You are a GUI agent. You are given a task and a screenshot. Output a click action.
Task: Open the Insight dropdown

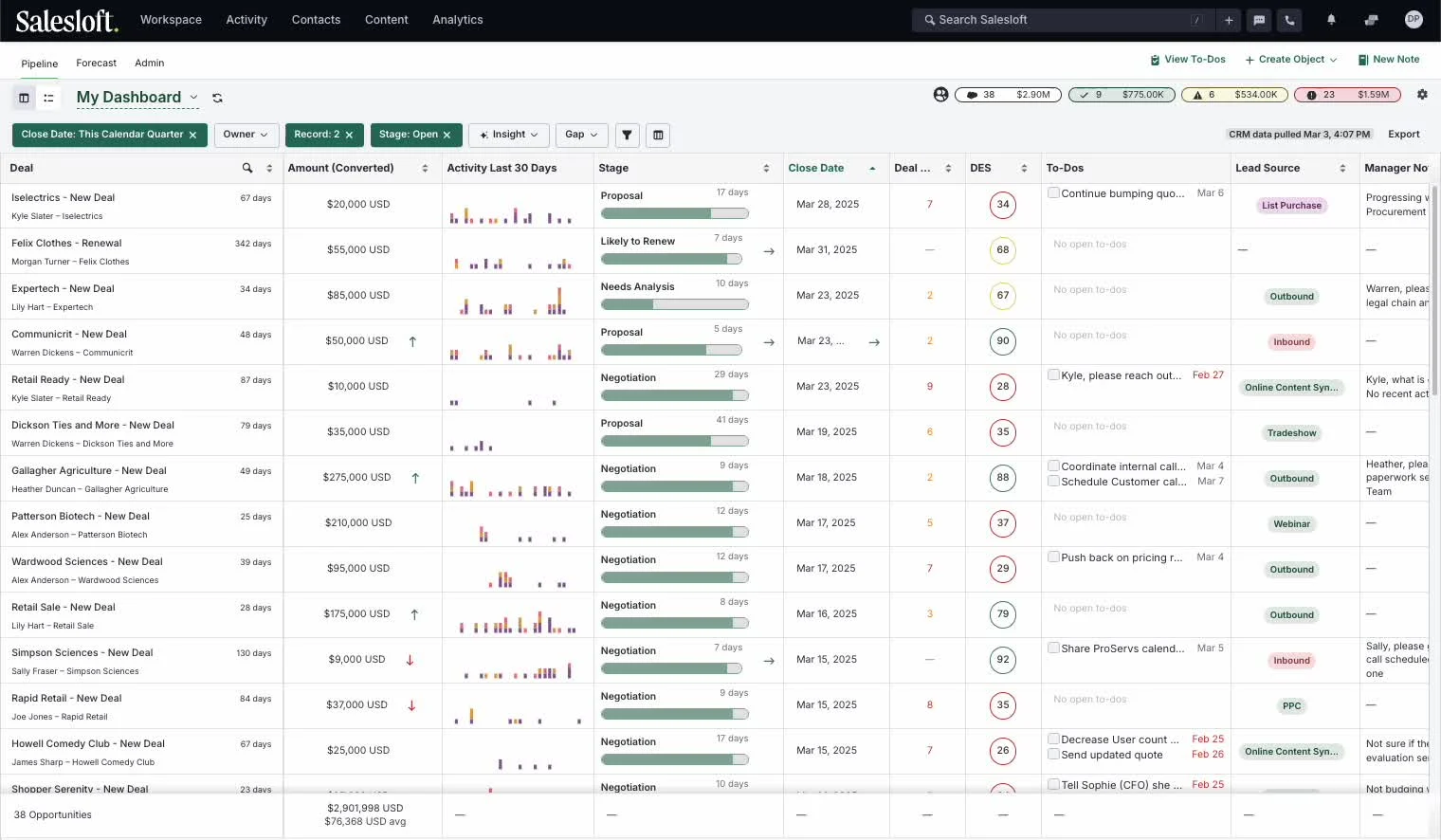coord(509,135)
